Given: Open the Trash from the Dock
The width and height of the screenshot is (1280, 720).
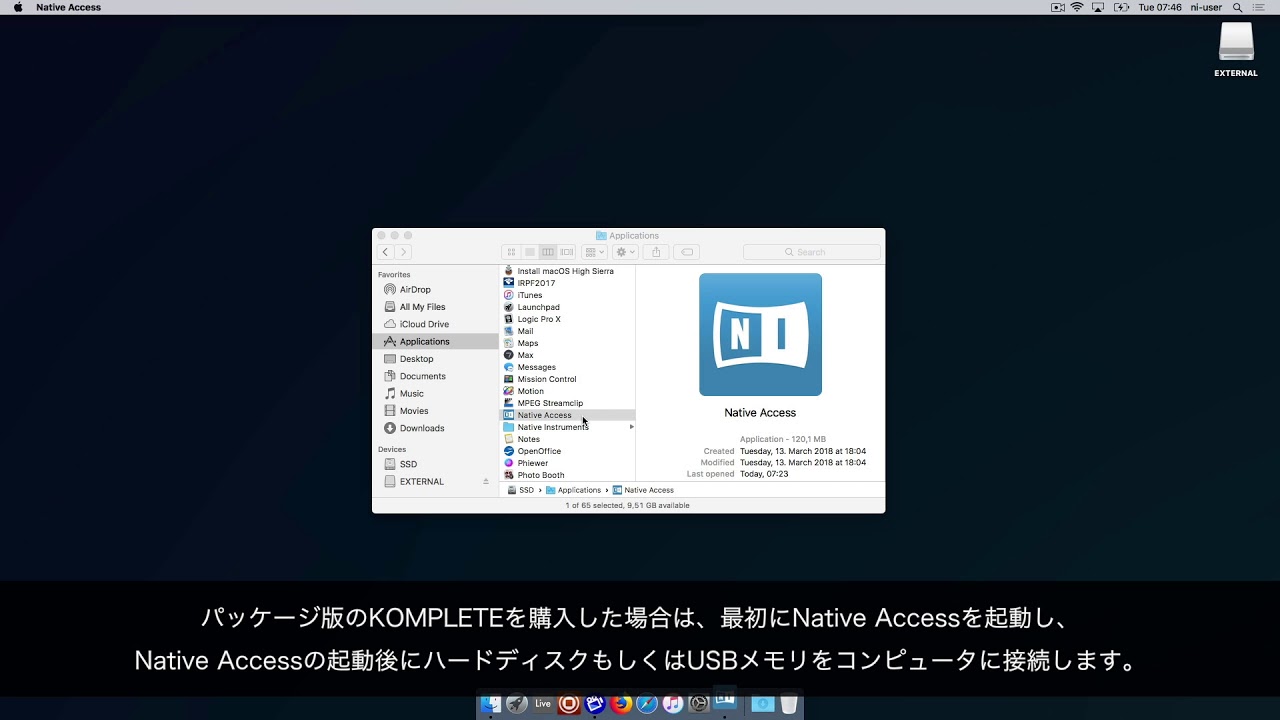Looking at the screenshot, I should (x=789, y=704).
